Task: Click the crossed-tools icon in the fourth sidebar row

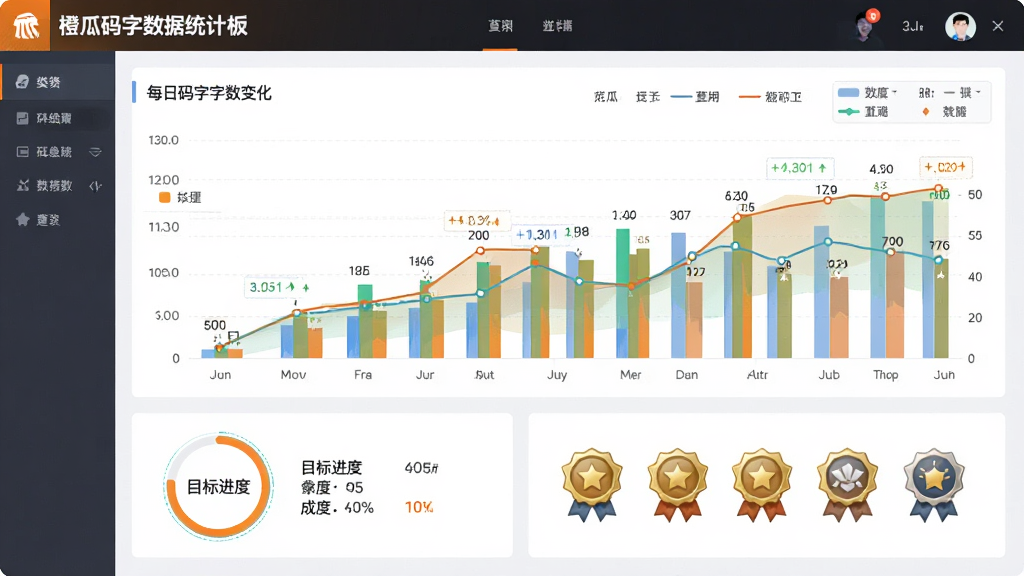Action: [22, 185]
